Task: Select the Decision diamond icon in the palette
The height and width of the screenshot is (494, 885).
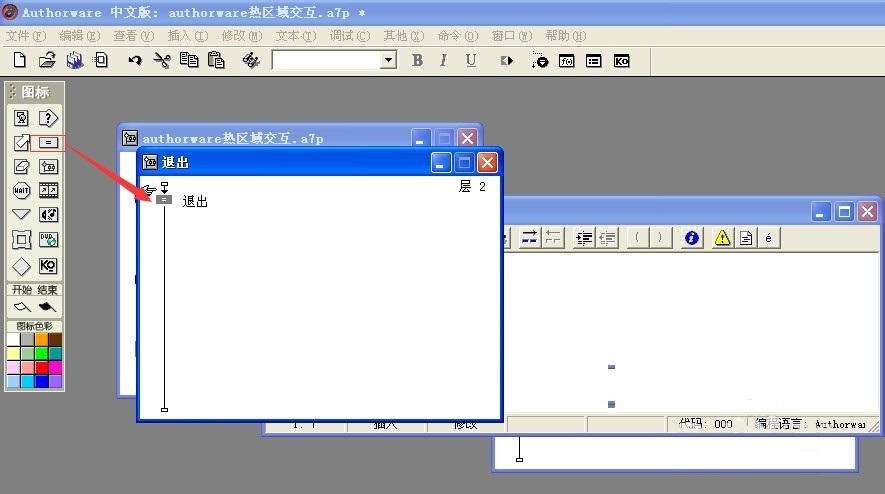Action: [x=21, y=266]
